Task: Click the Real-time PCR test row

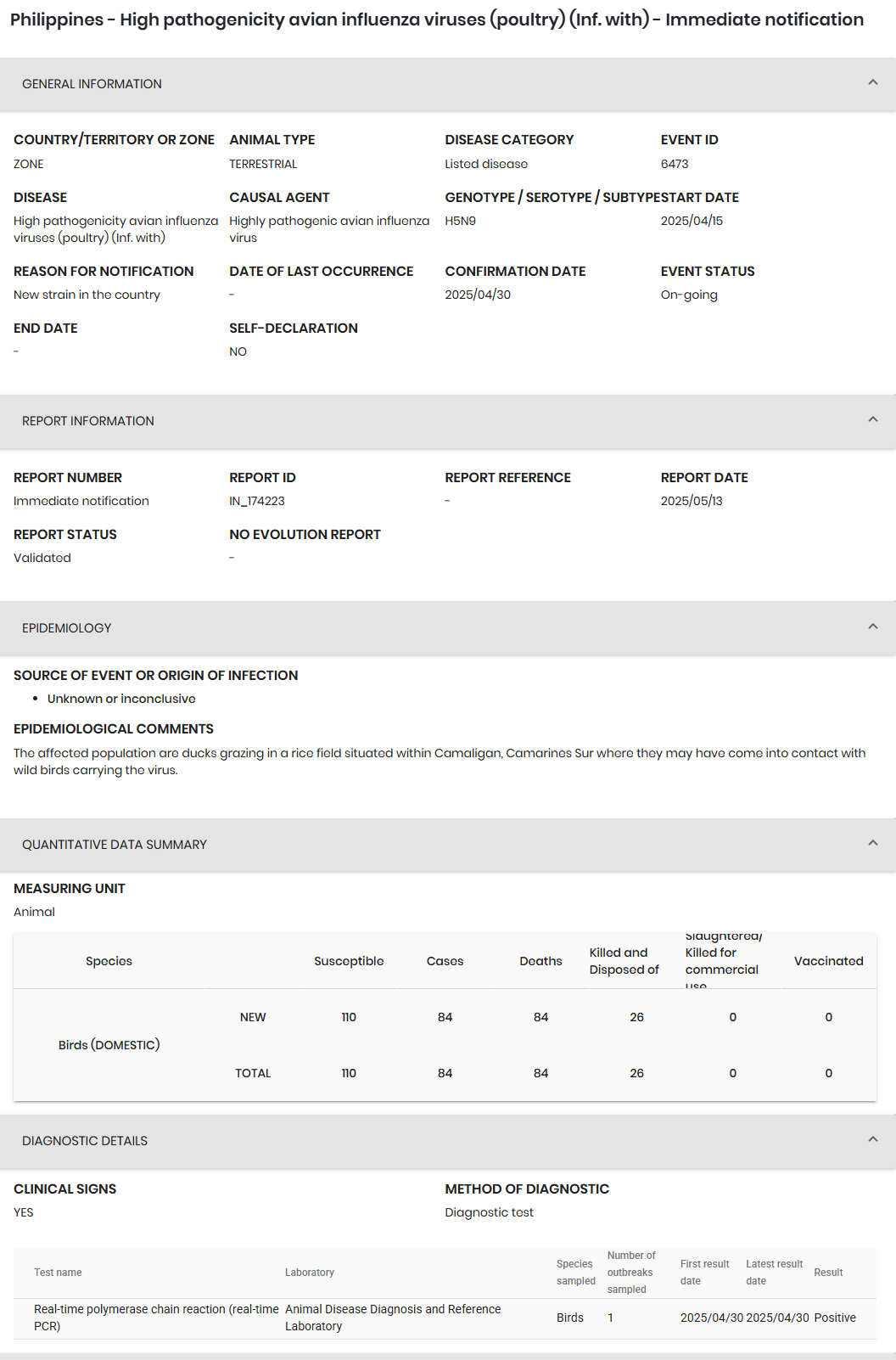Action: tap(156, 1318)
